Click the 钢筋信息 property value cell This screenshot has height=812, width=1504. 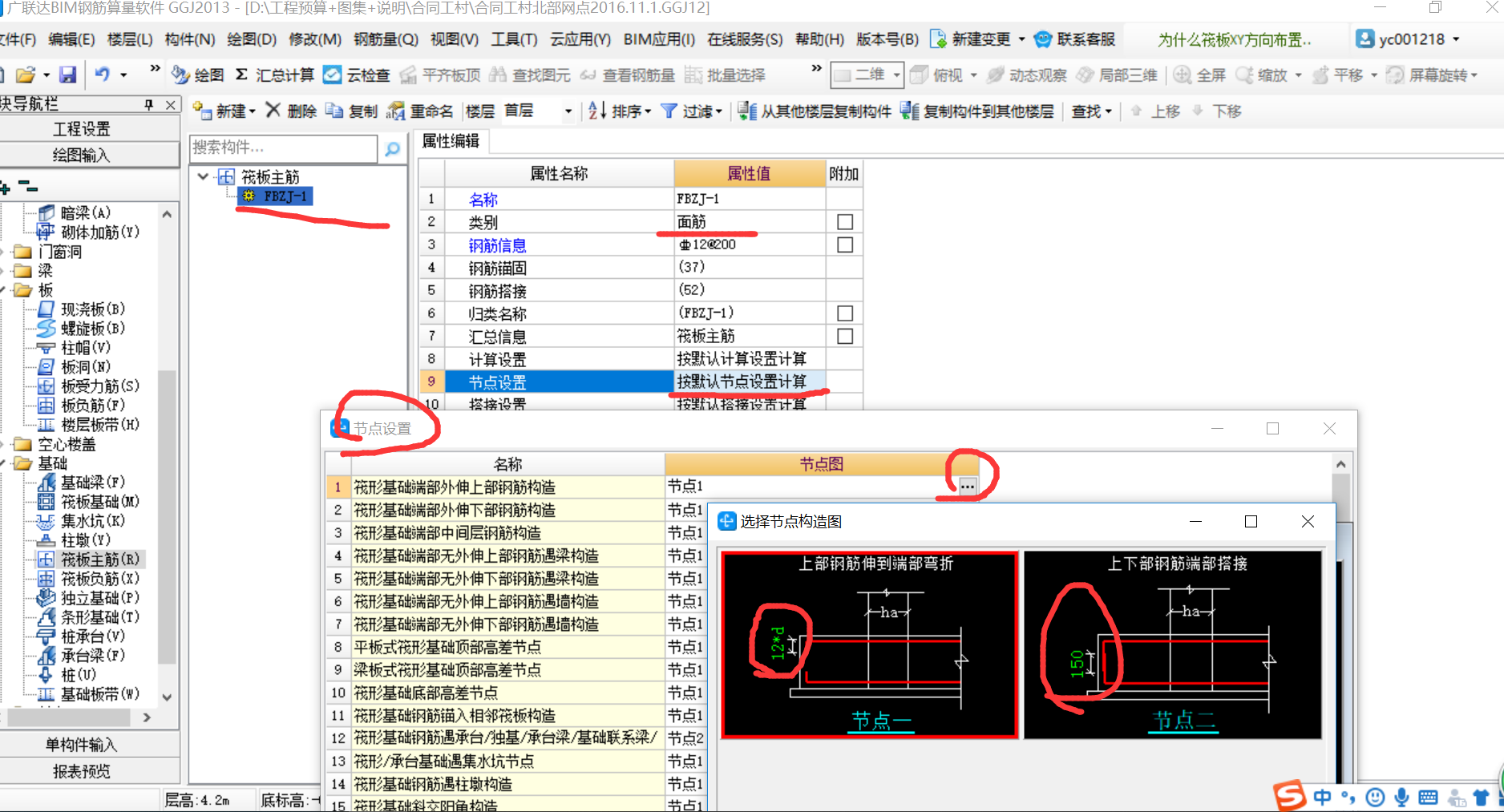(x=750, y=244)
